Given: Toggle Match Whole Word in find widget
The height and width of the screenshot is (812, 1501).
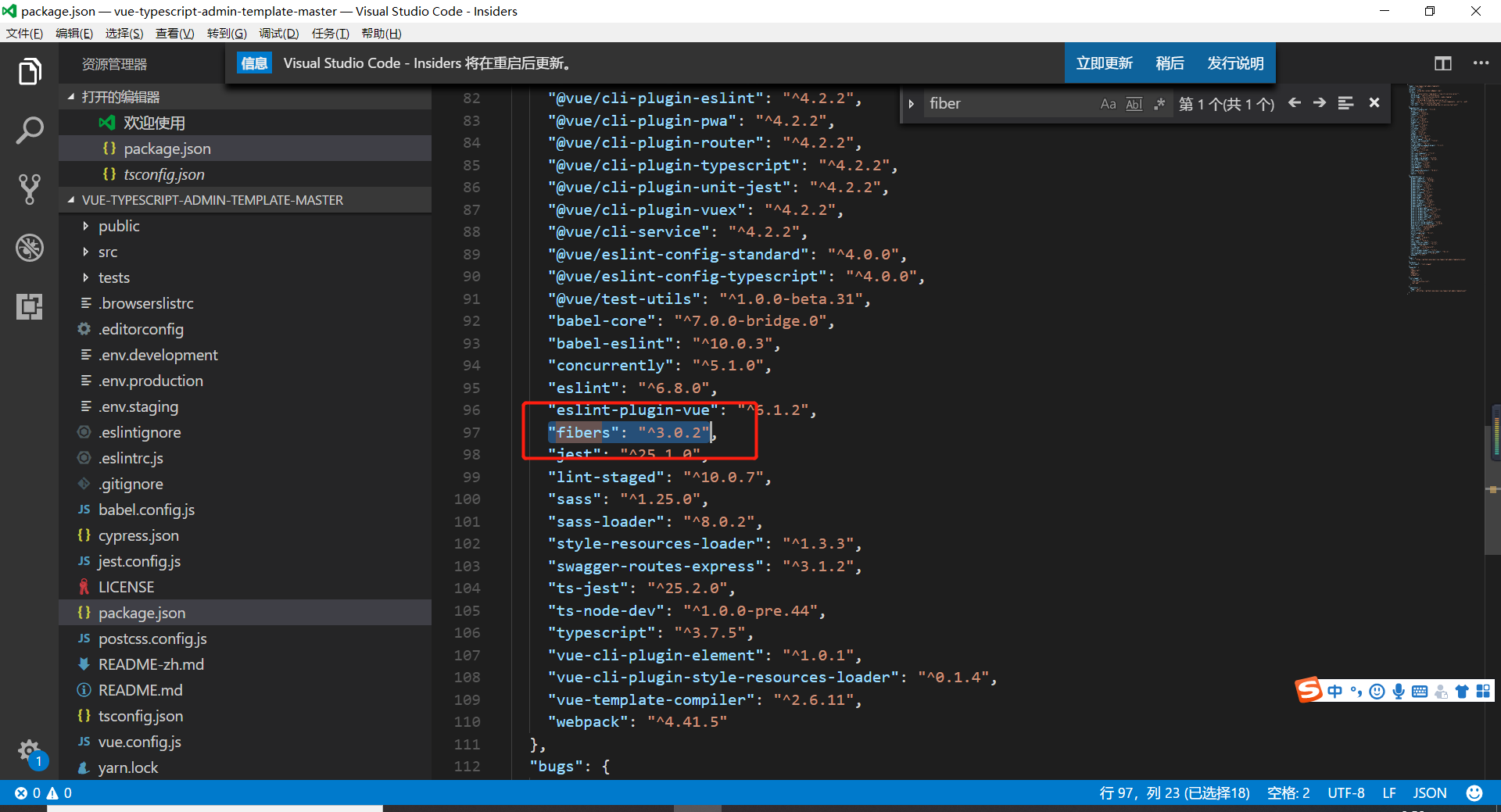Looking at the screenshot, I should 1134,104.
